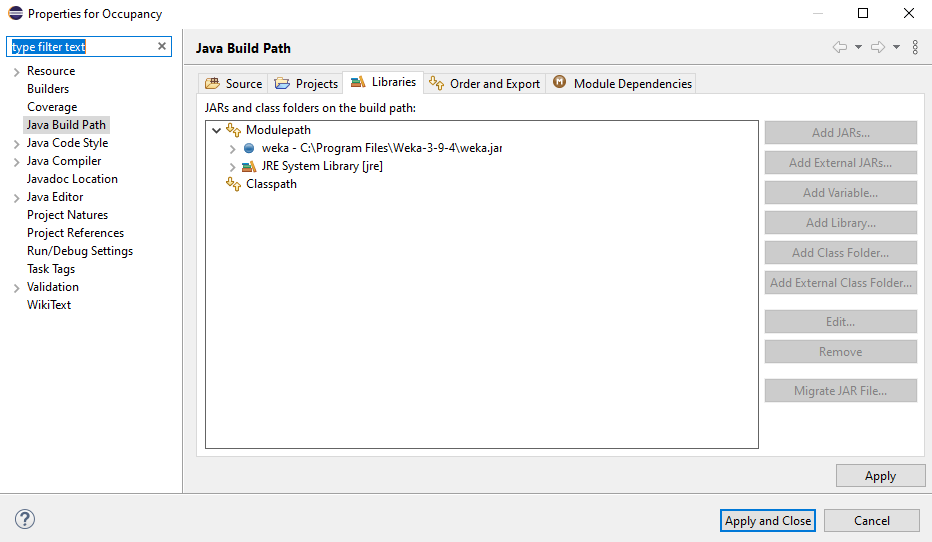The height and width of the screenshot is (542, 932).
Task: Expand the Java Compiler node
Action: (x=16, y=162)
